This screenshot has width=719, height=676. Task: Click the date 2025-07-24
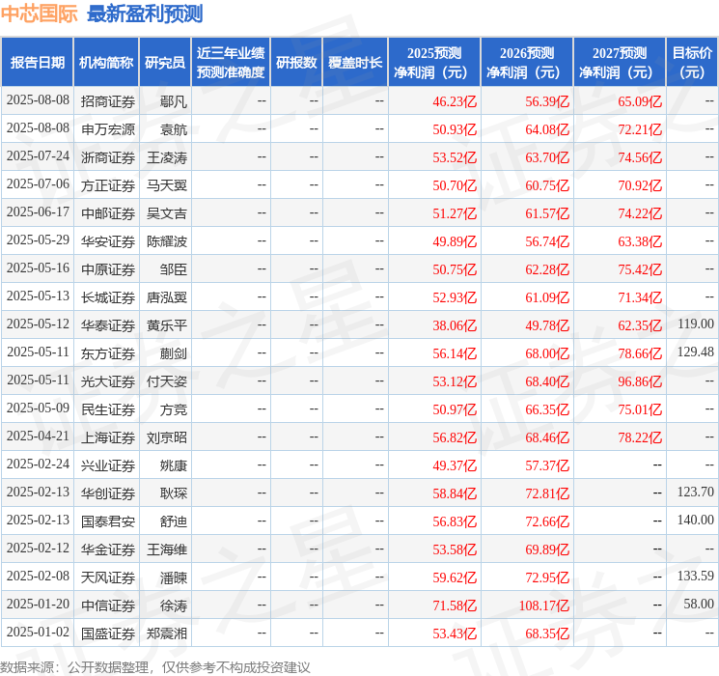pyautogui.click(x=38, y=156)
